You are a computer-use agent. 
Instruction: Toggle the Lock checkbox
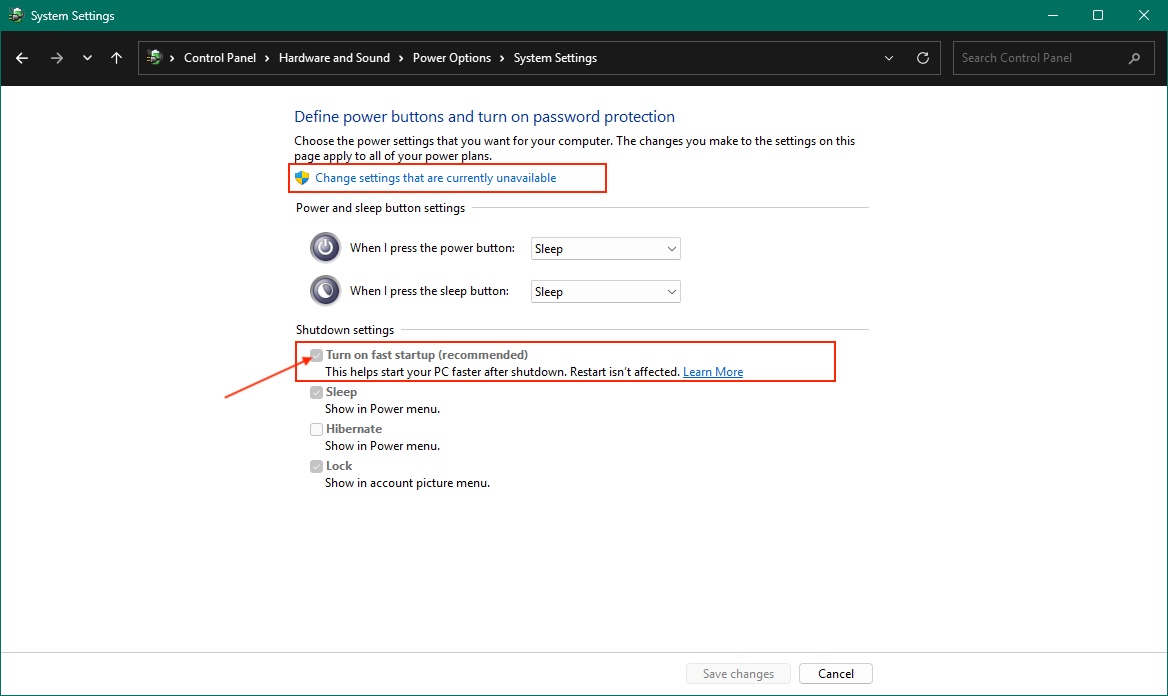[x=317, y=466]
